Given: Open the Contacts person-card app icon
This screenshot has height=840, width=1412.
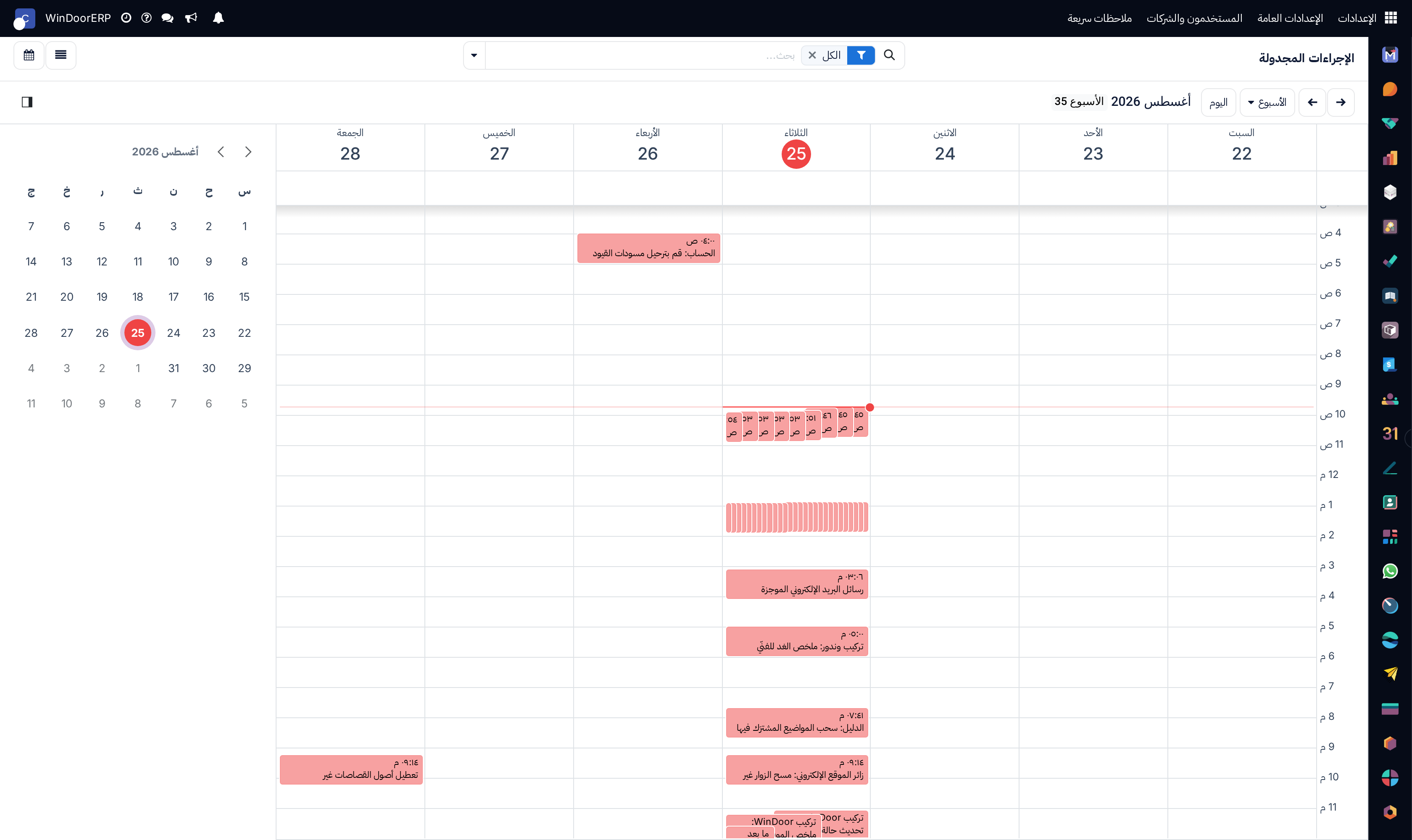Looking at the screenshot, I should coord(1390,503).
